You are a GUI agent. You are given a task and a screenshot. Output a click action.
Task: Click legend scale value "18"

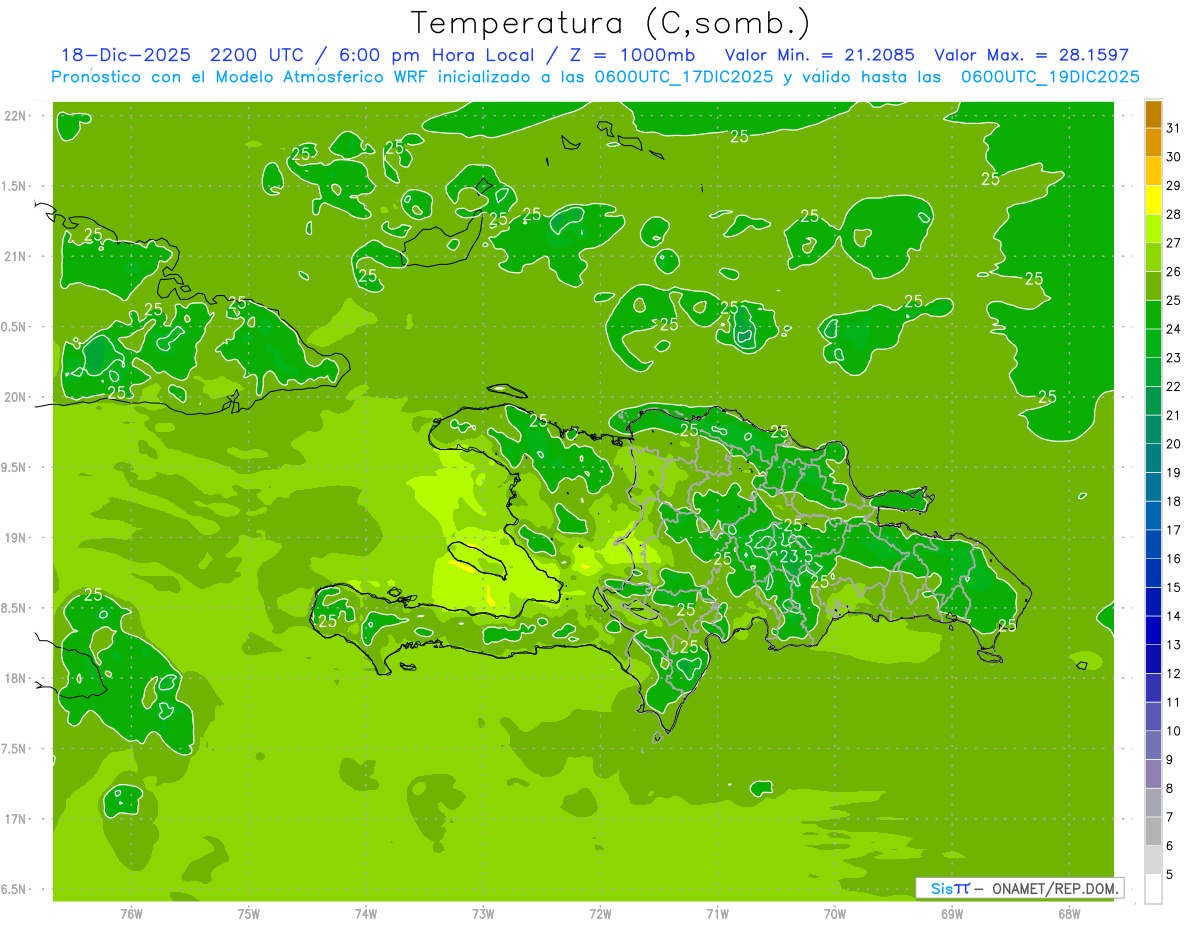coord(1174,501)
